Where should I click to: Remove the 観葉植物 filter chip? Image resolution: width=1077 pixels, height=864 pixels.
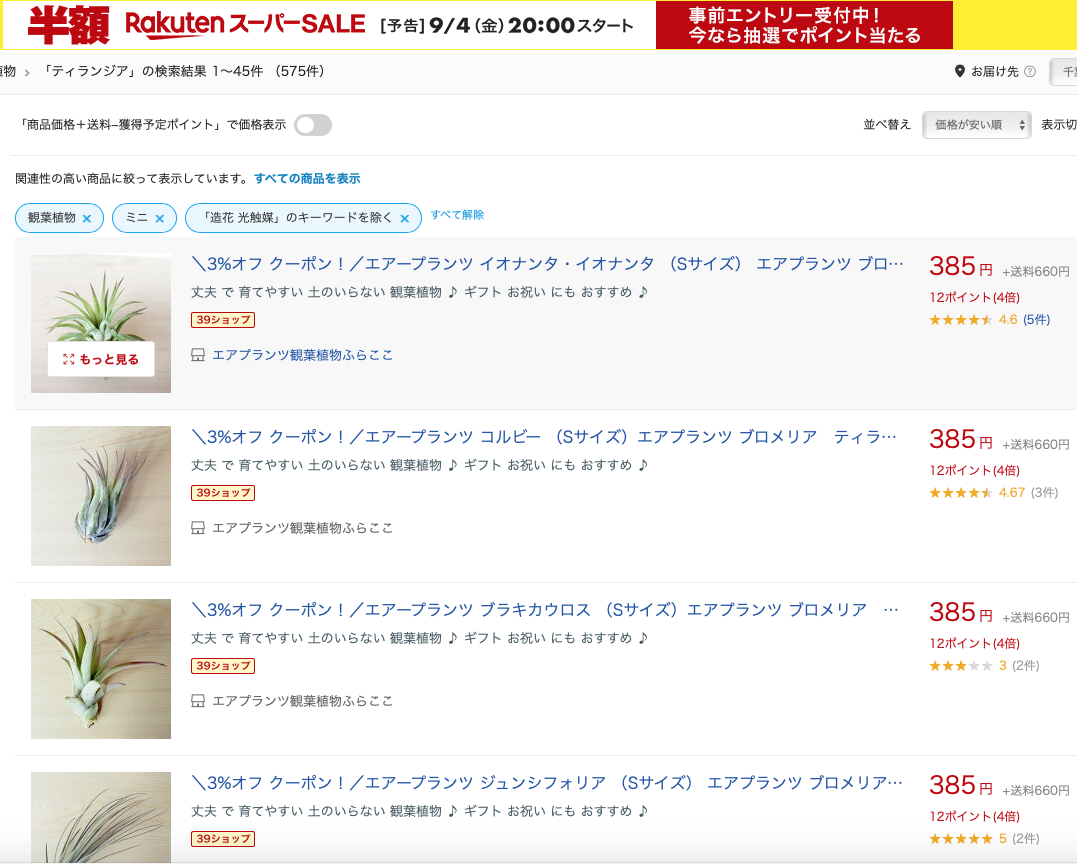(x=87, y=218)
